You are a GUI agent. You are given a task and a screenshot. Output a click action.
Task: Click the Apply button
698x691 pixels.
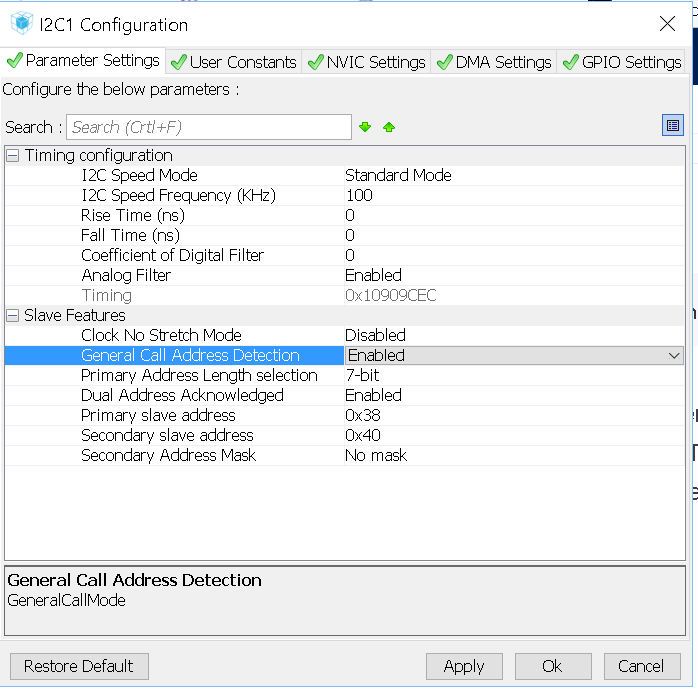(x=464, y=667)
